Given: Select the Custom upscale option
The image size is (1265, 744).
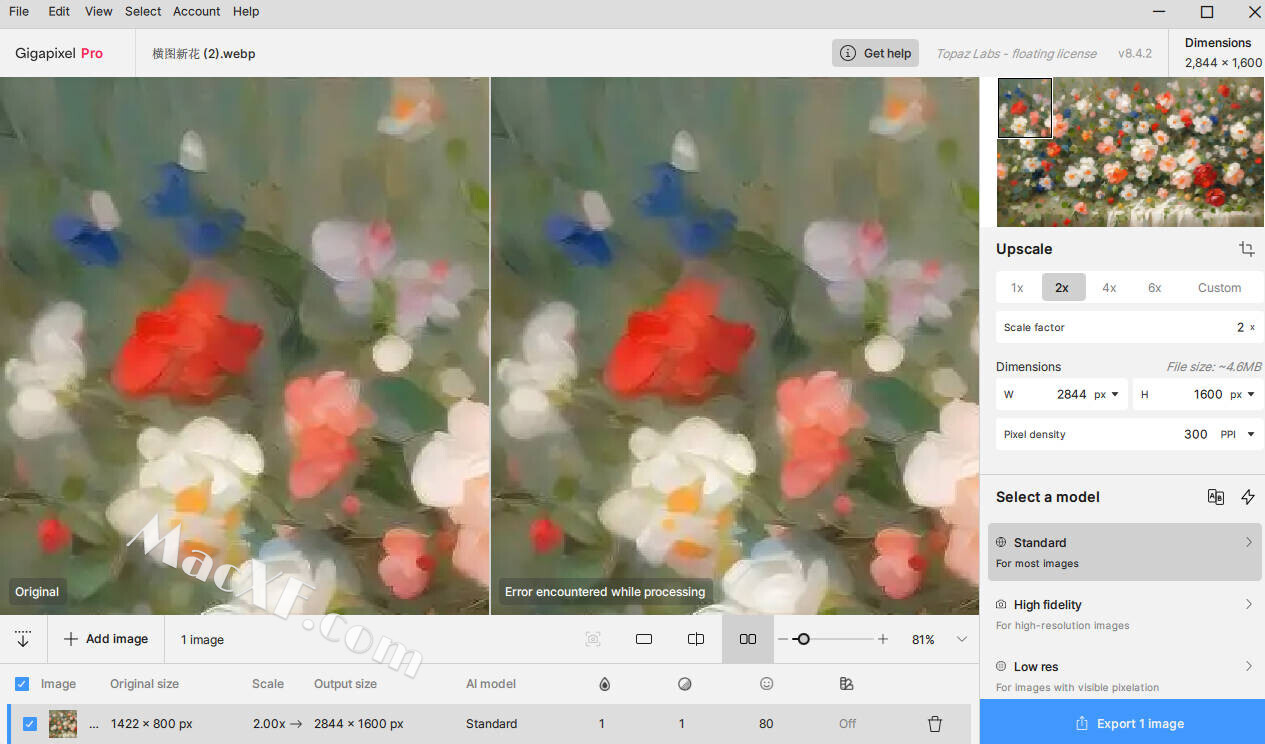Looking at the screenshot, I should (1219, 288).
